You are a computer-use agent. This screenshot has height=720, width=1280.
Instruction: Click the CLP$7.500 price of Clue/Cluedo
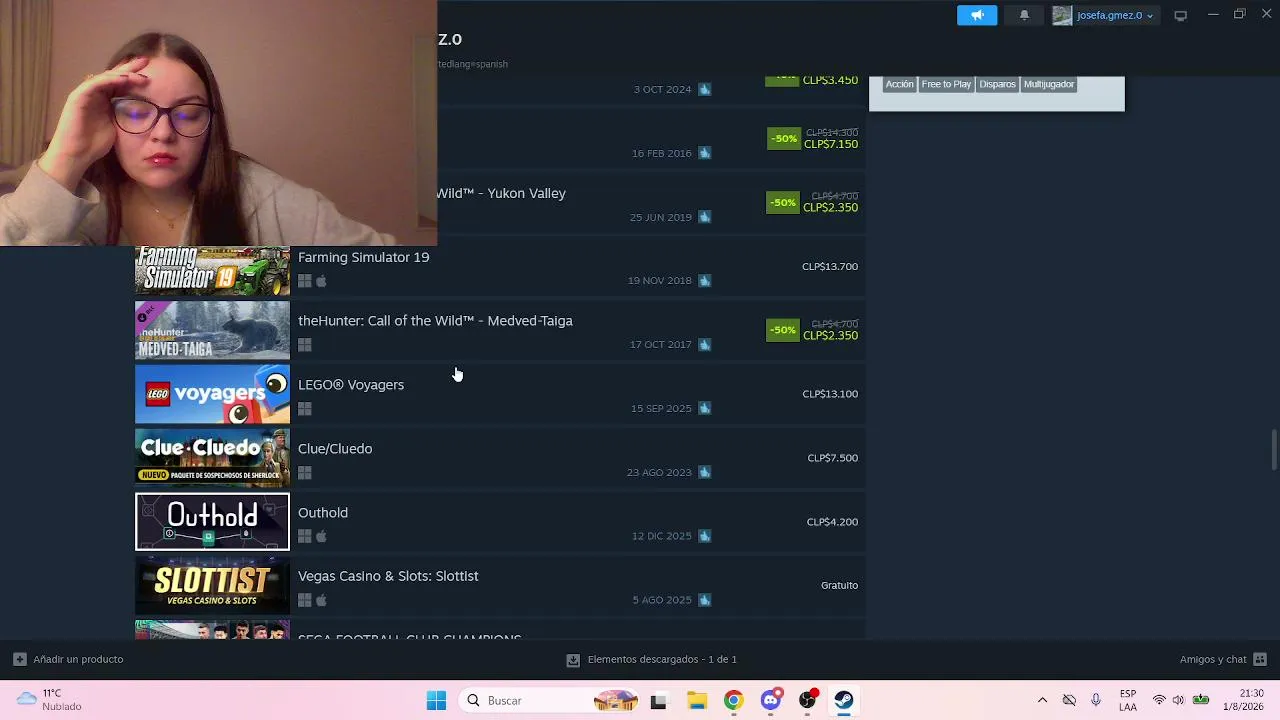833,458
